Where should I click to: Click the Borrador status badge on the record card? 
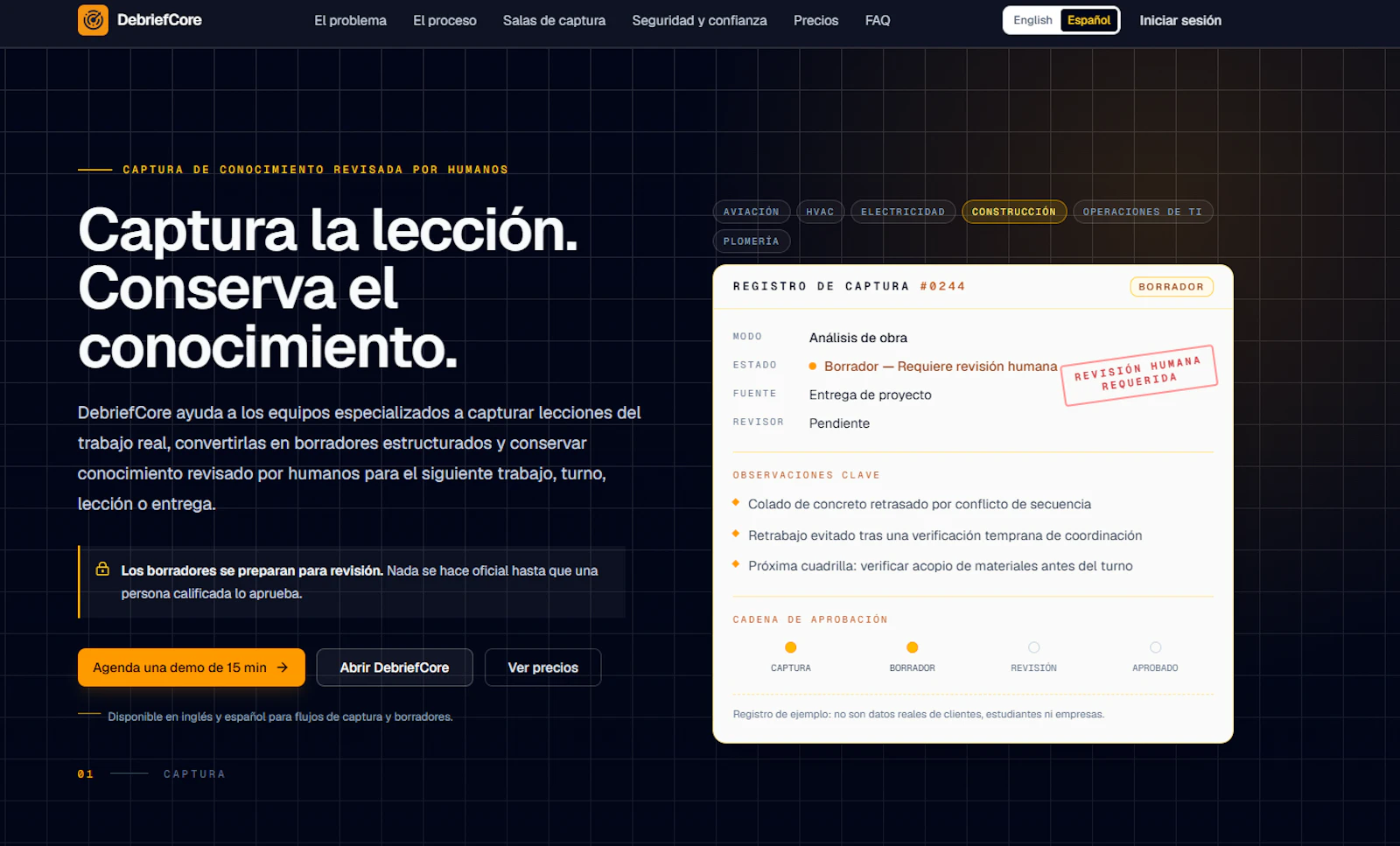click(x=1172, y=287)
